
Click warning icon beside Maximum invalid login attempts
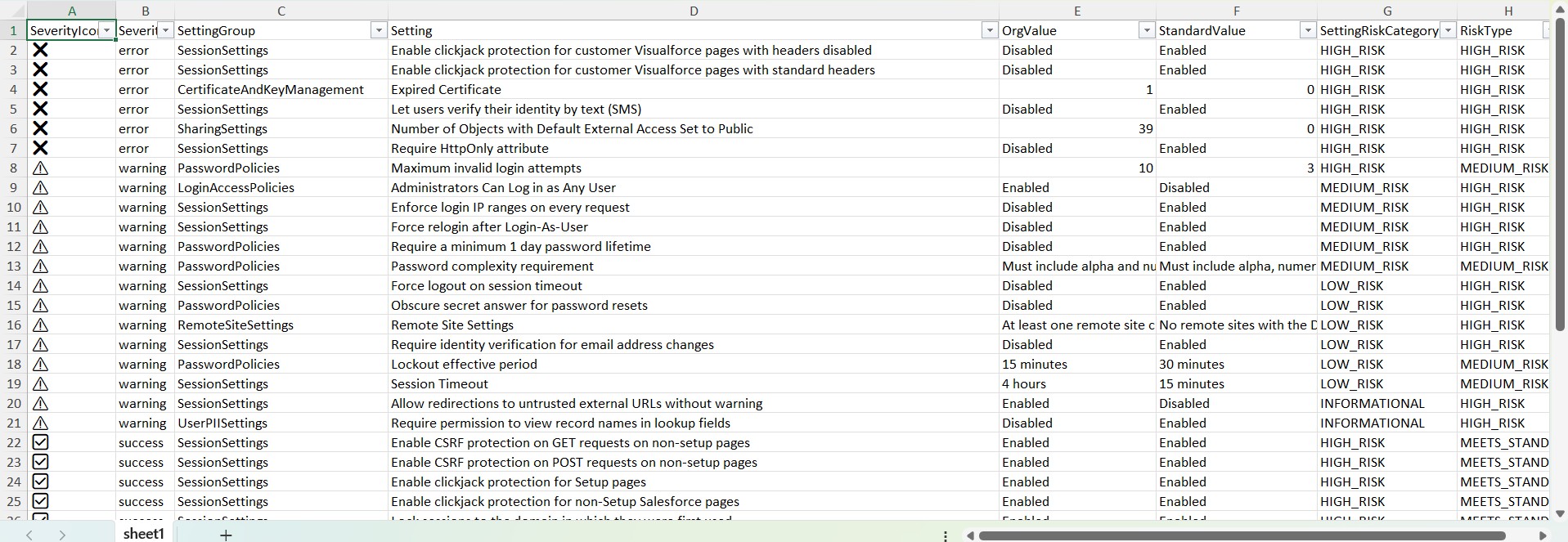tap(39, 168)
